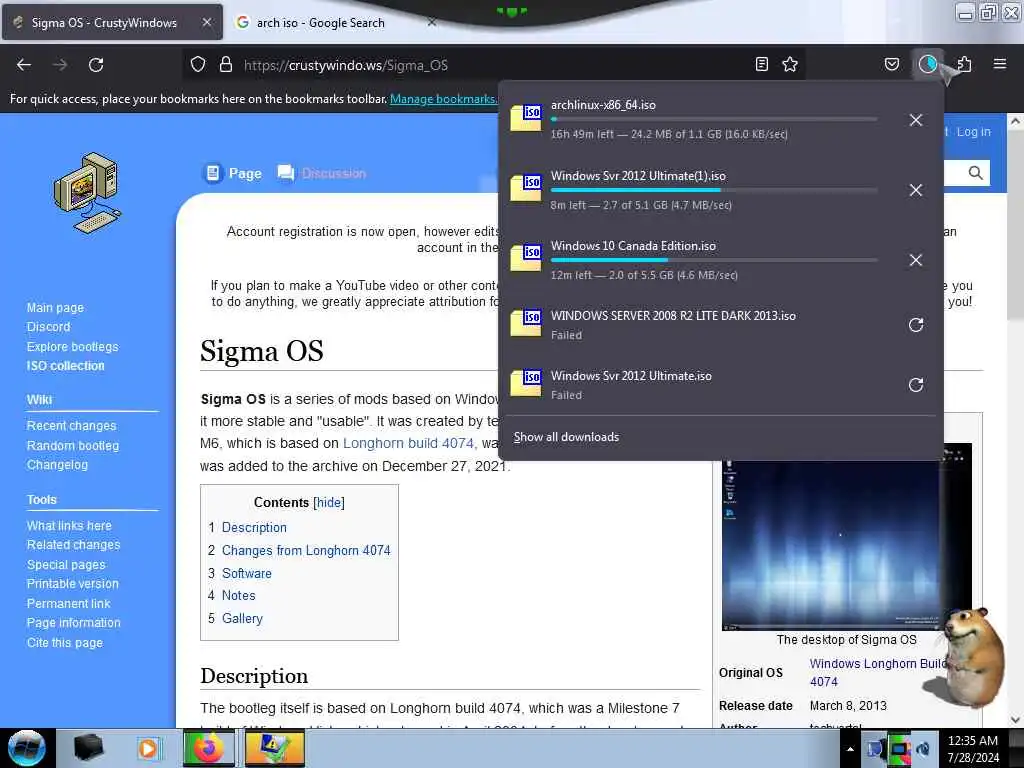Go back using the browser back arrow
Viewport: 1024px width, 768px height.
coord(24,65)
